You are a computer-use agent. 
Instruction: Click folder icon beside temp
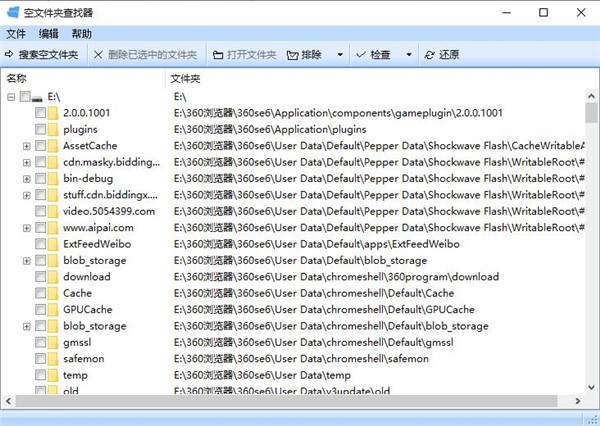(53, 375)
